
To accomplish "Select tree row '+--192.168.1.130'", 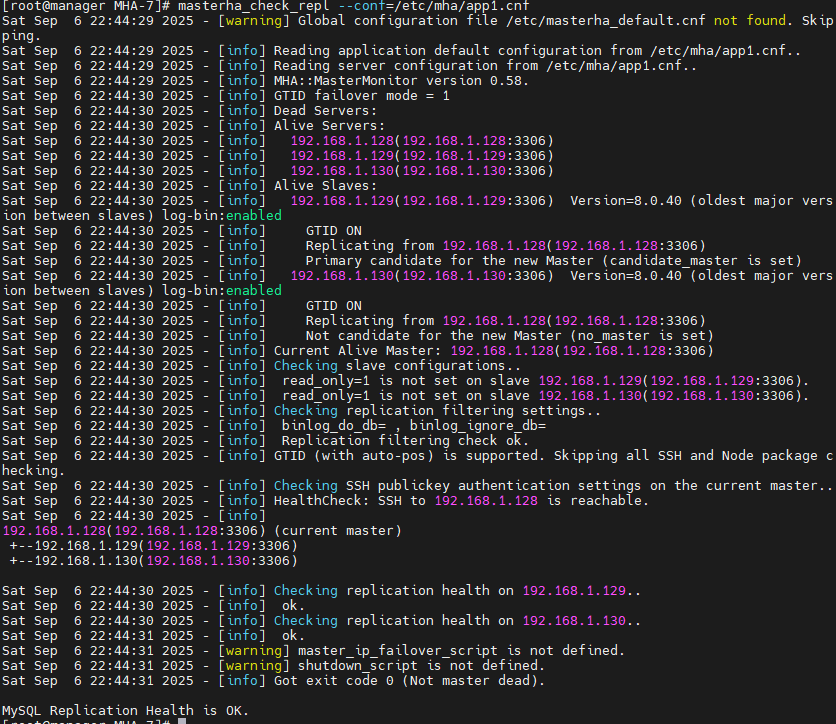I will click(x=154, y=560).
